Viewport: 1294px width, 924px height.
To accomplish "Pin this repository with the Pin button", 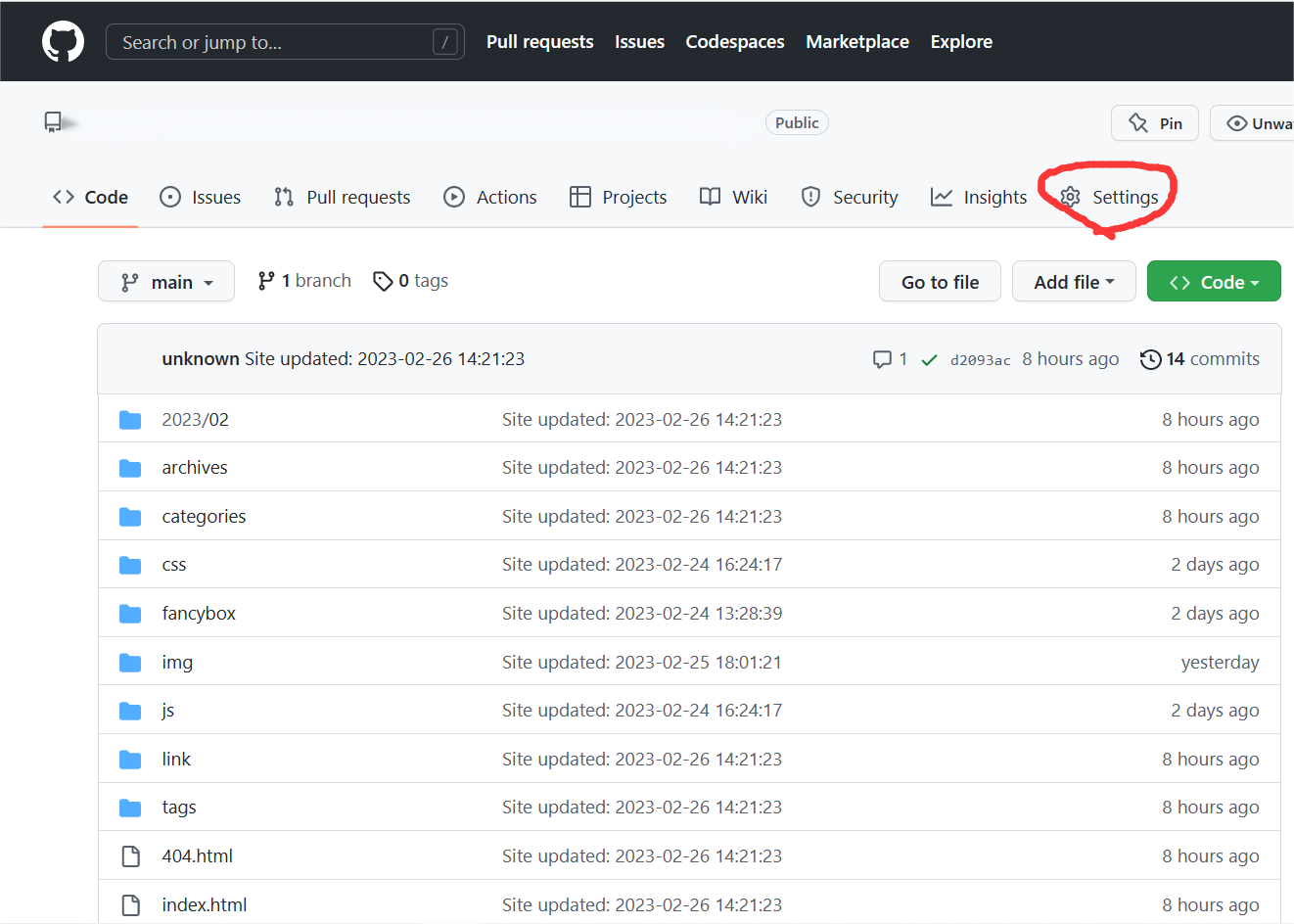I will click(x=1154, y=123).
